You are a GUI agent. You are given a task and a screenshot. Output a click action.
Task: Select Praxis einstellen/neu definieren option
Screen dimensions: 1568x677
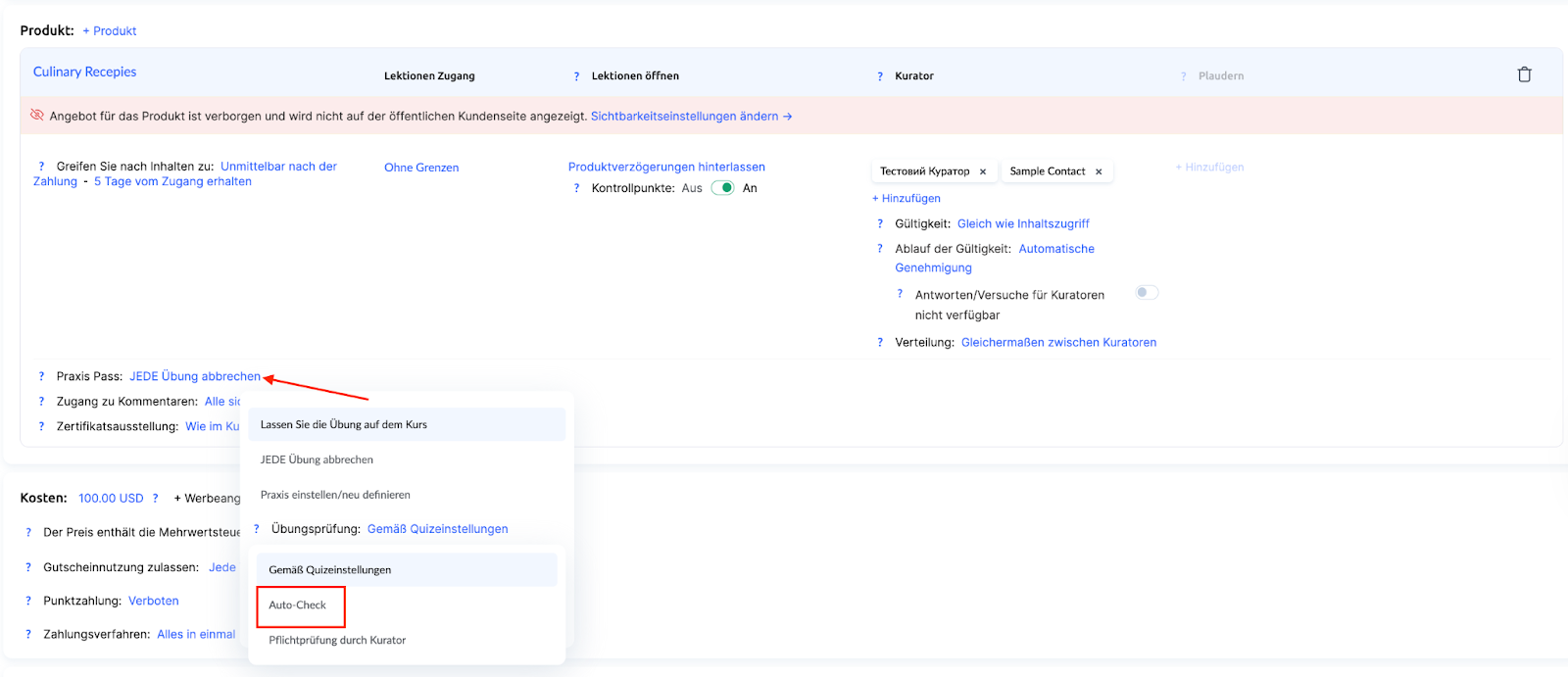335,495
